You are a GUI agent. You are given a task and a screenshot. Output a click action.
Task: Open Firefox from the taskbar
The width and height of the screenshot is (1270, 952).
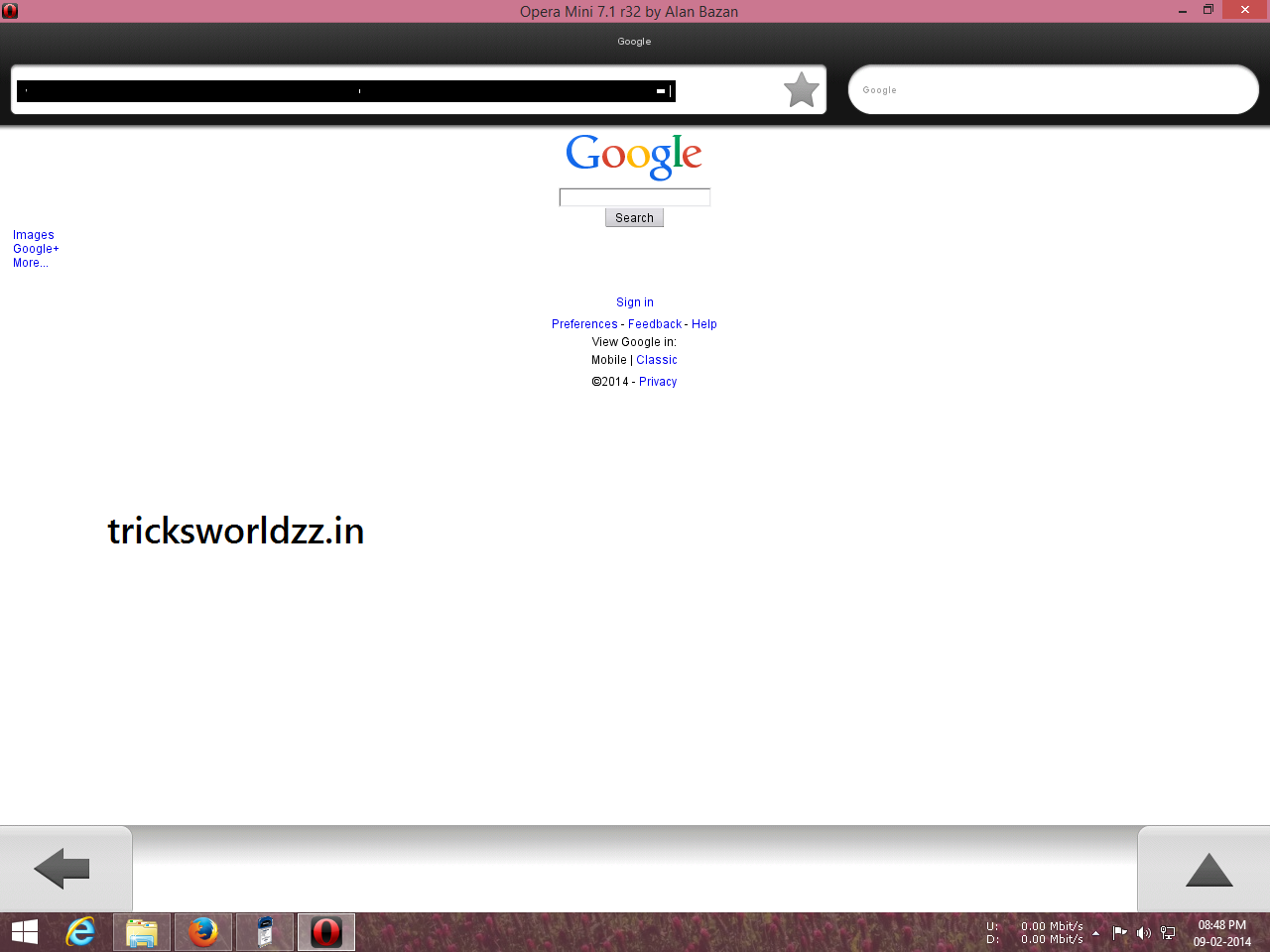click(203, 932)
